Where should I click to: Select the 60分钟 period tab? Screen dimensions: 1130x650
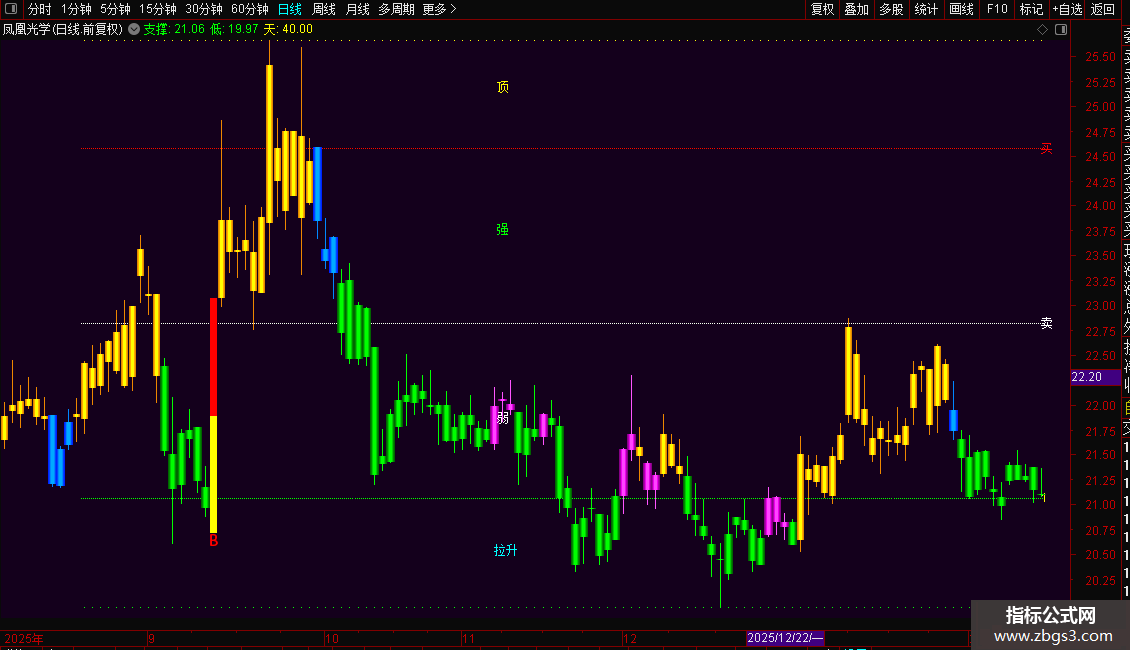250,9
